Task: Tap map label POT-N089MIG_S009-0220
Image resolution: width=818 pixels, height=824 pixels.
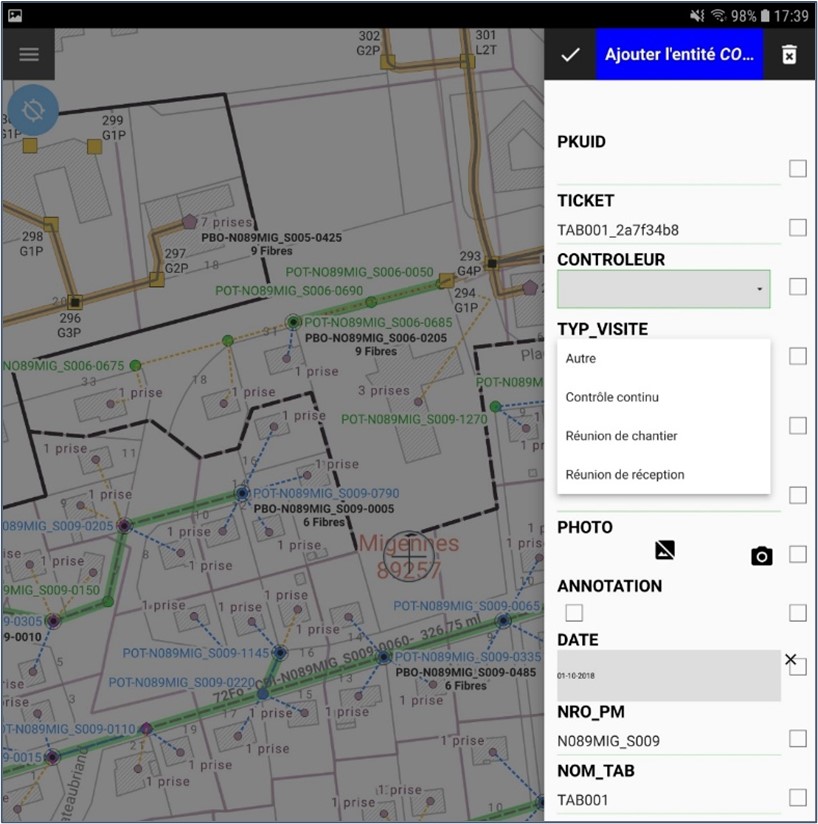Action: (x=181, y=682)
